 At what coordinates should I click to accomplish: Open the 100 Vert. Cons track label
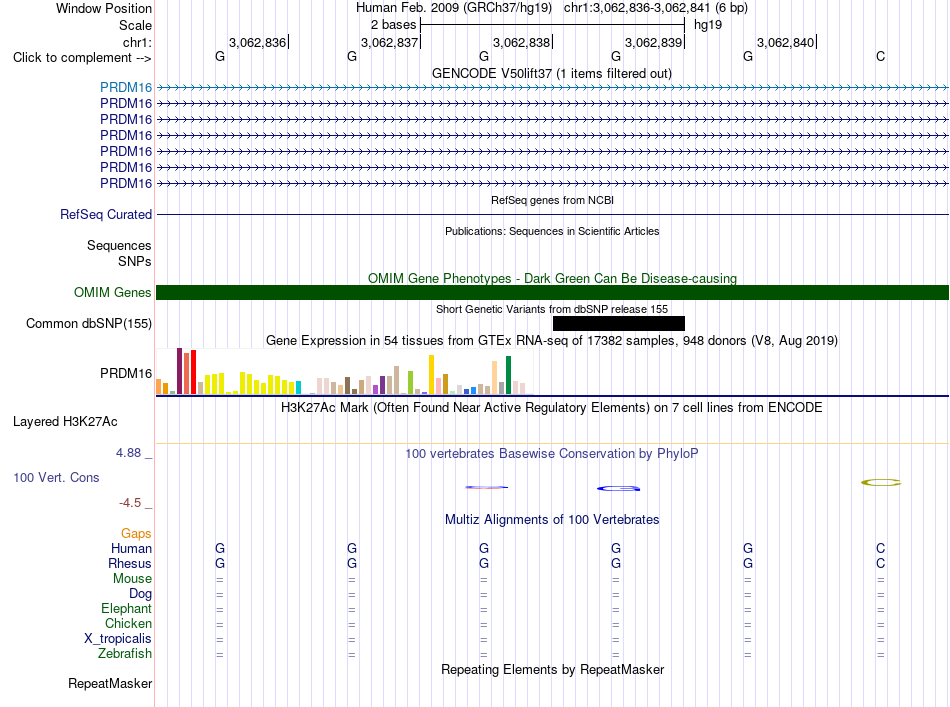pos(56,477)
